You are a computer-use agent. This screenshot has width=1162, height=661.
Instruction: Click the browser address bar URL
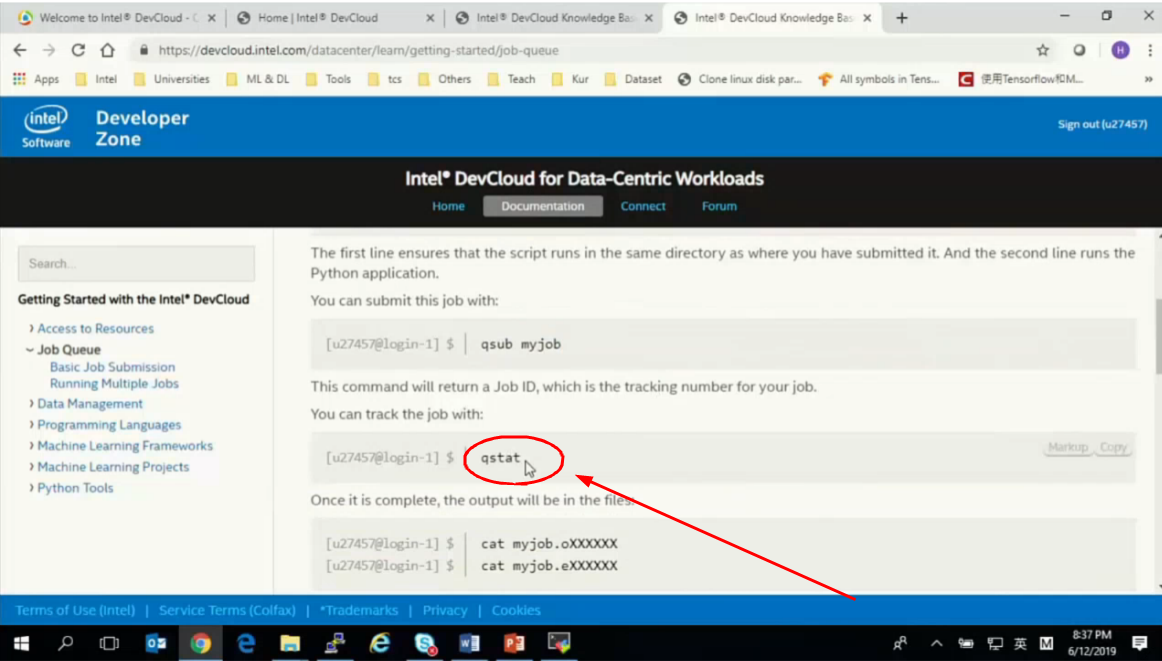[x=359, y=50]
